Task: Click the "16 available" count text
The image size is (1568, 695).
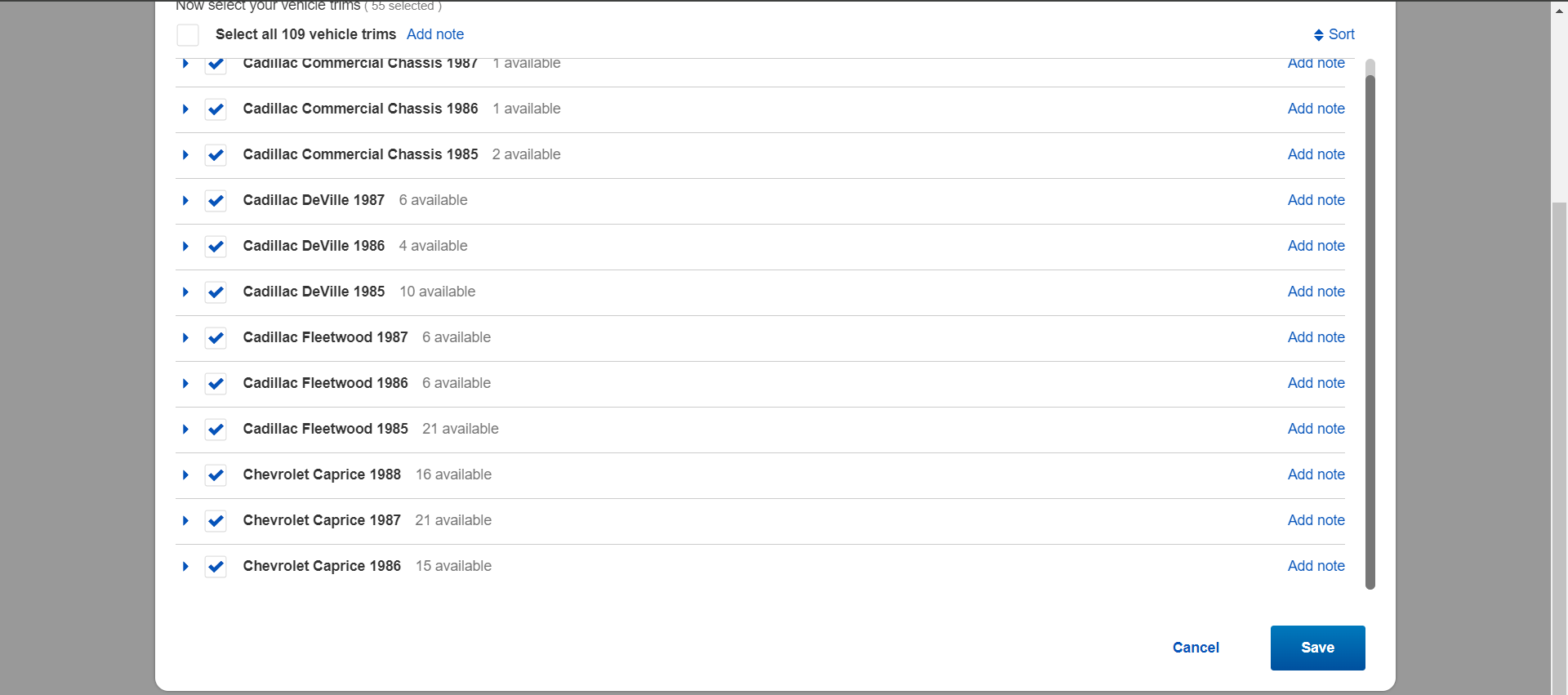Action: (x=453, y=474)
